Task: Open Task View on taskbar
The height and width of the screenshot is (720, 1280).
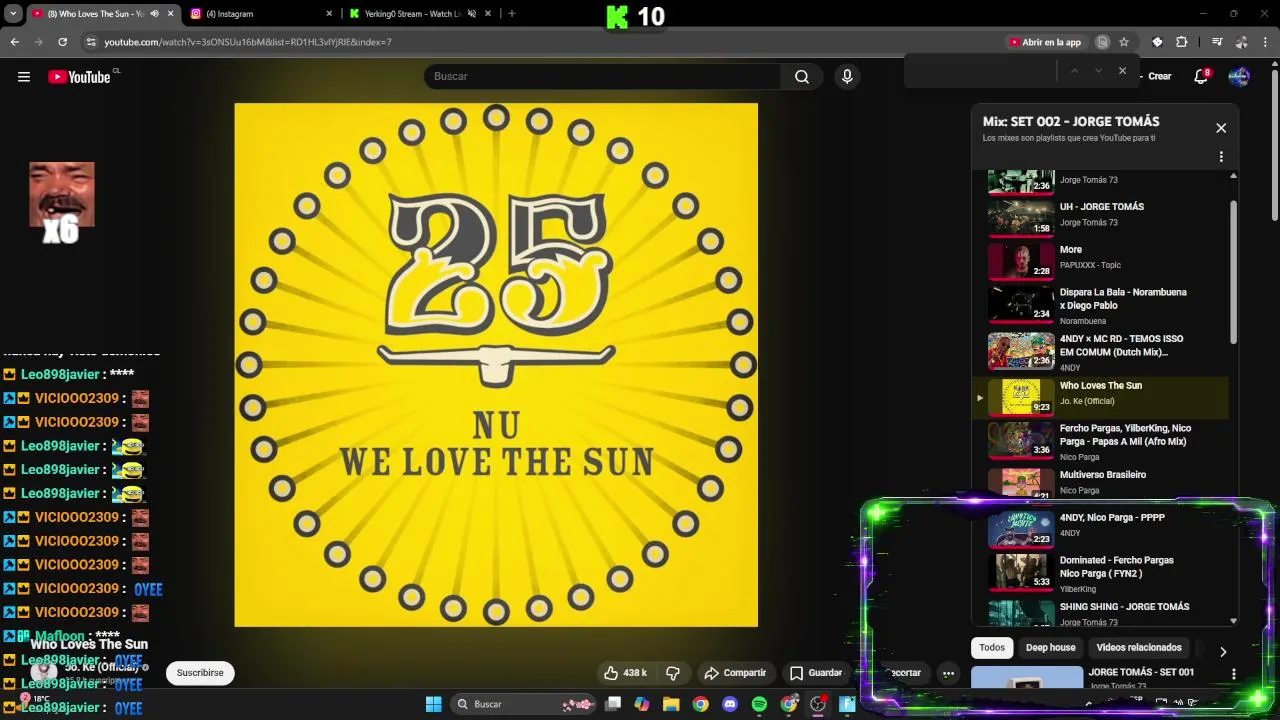Action: click(x=613, y=704)
